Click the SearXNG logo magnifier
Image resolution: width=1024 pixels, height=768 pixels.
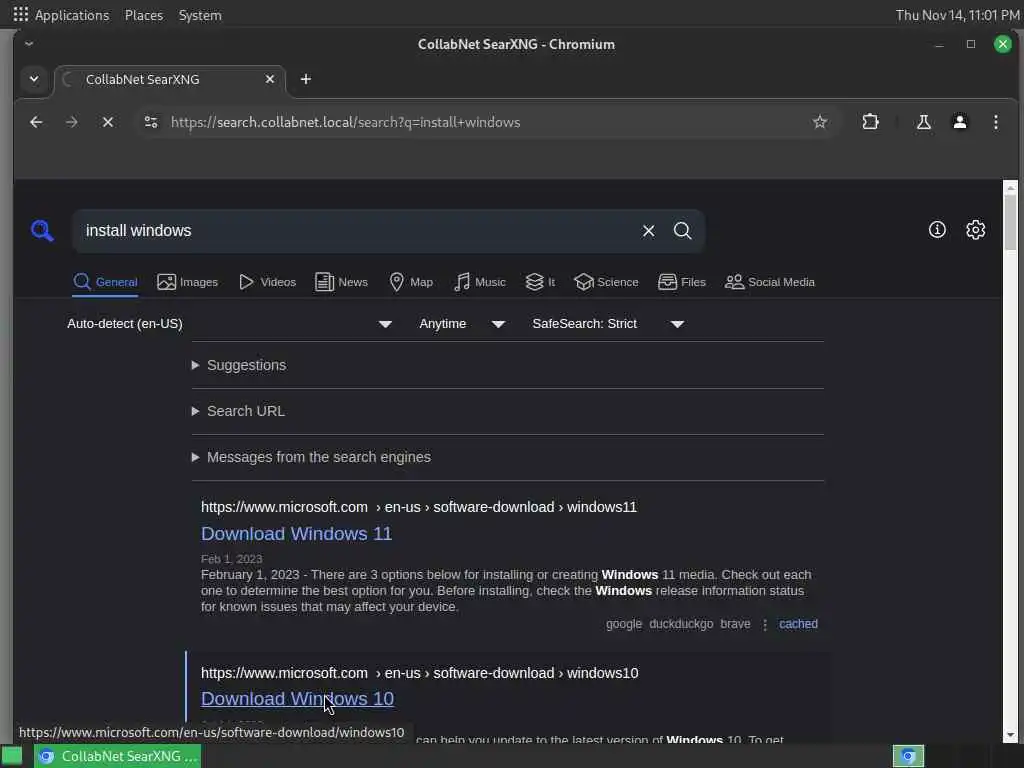click(42, 231)
